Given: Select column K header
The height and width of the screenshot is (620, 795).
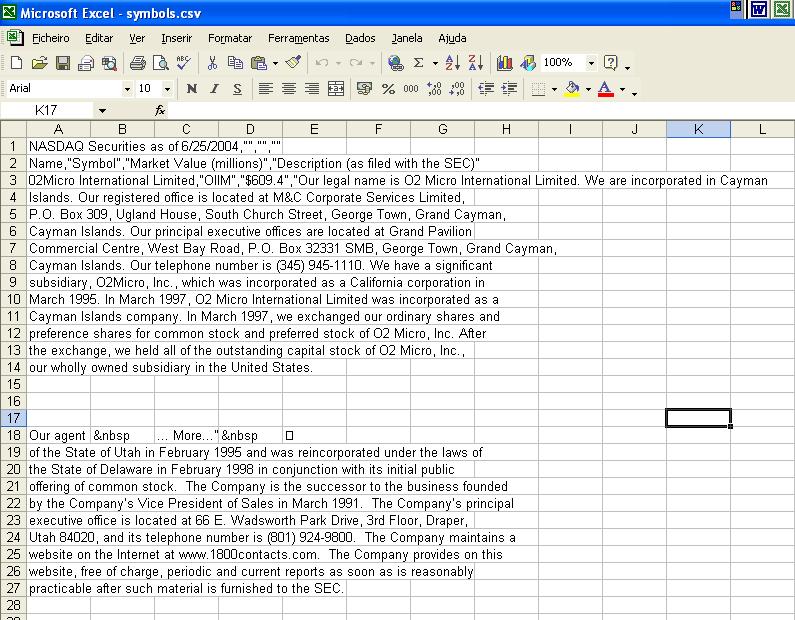Looking at the screenshot, I should 698,129.
